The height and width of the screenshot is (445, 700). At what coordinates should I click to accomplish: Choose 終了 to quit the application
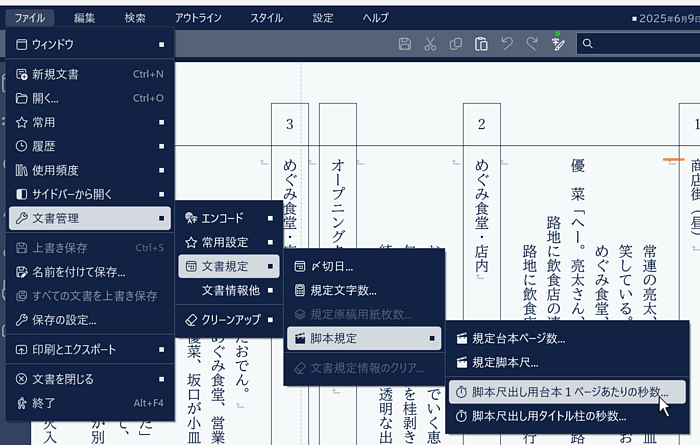(90, 403)
